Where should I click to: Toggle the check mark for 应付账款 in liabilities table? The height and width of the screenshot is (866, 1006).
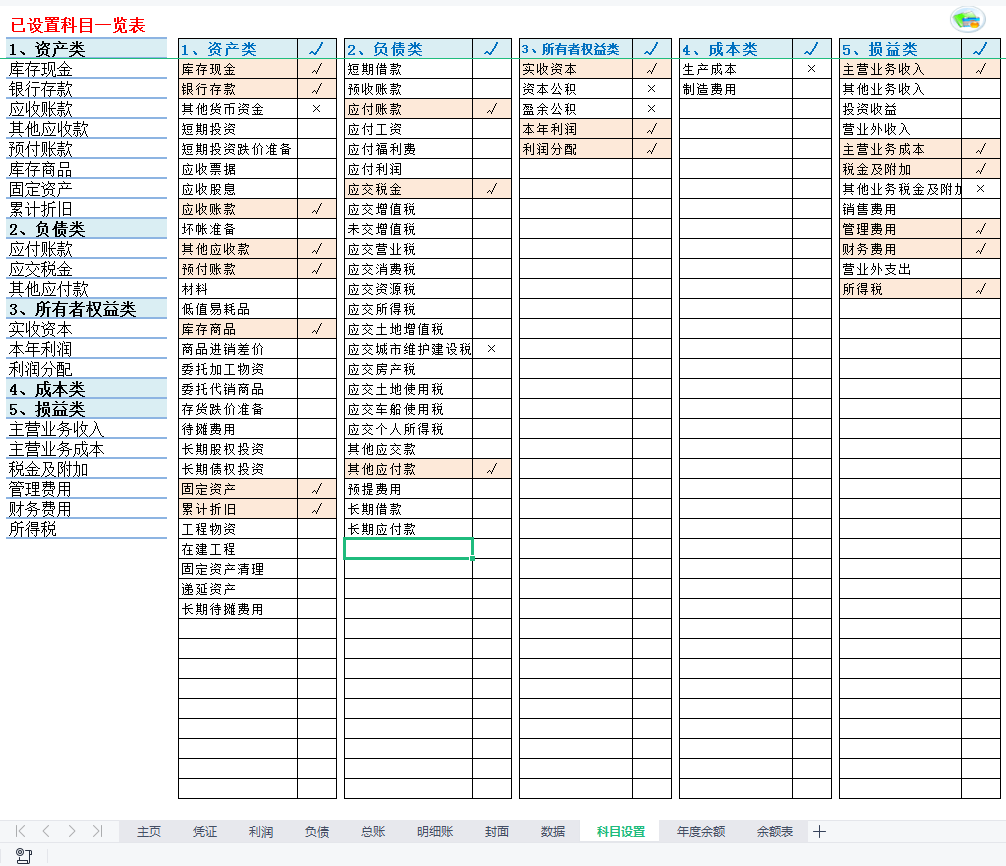[x=491, y=109]
